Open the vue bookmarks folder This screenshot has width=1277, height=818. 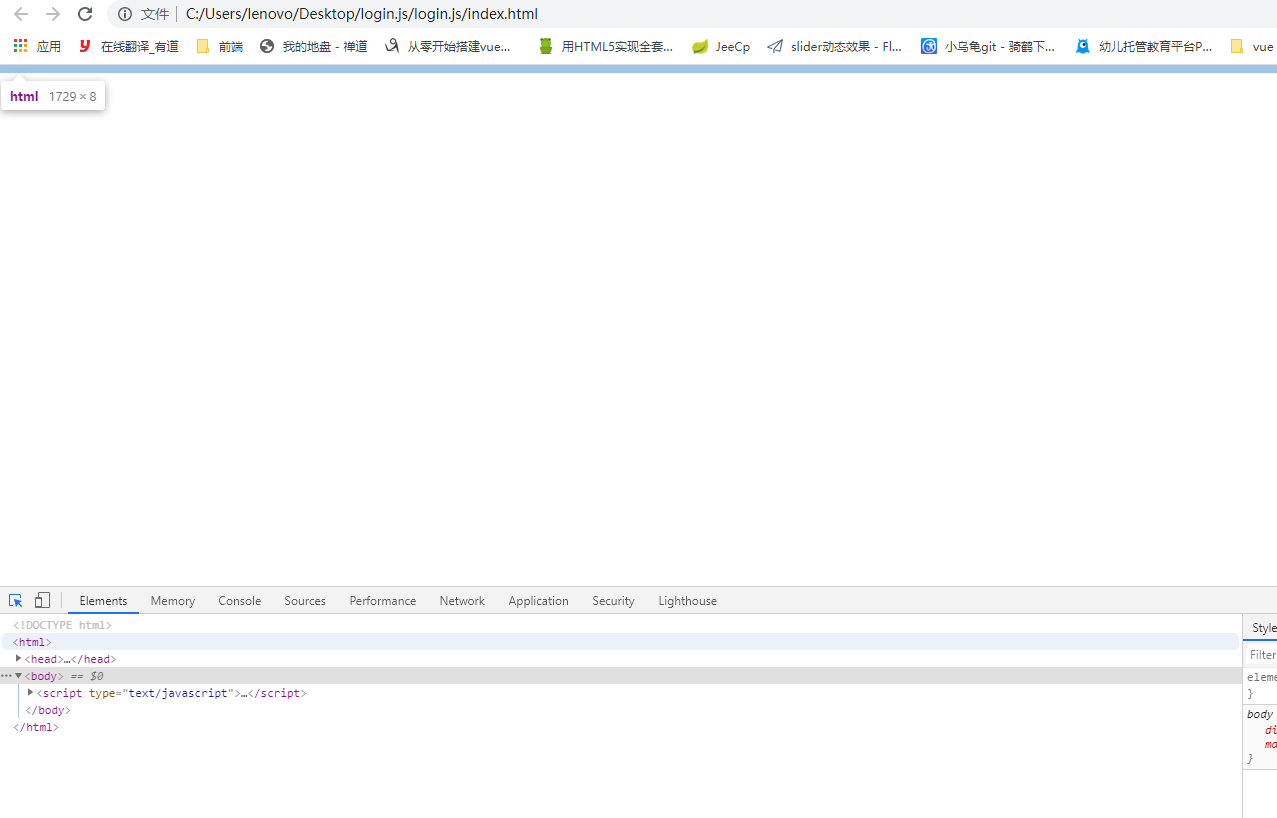(1252, 46)
